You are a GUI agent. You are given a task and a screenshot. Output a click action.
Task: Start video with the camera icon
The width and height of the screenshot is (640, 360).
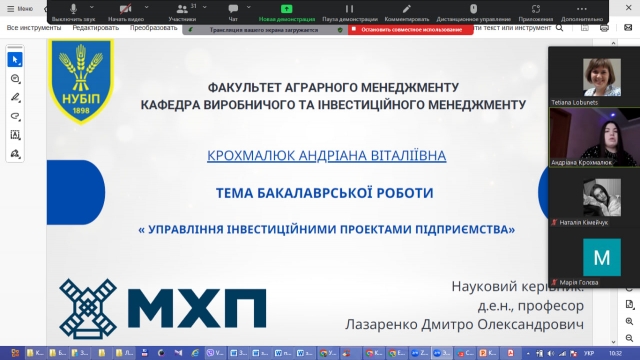(x=126, y=12)
